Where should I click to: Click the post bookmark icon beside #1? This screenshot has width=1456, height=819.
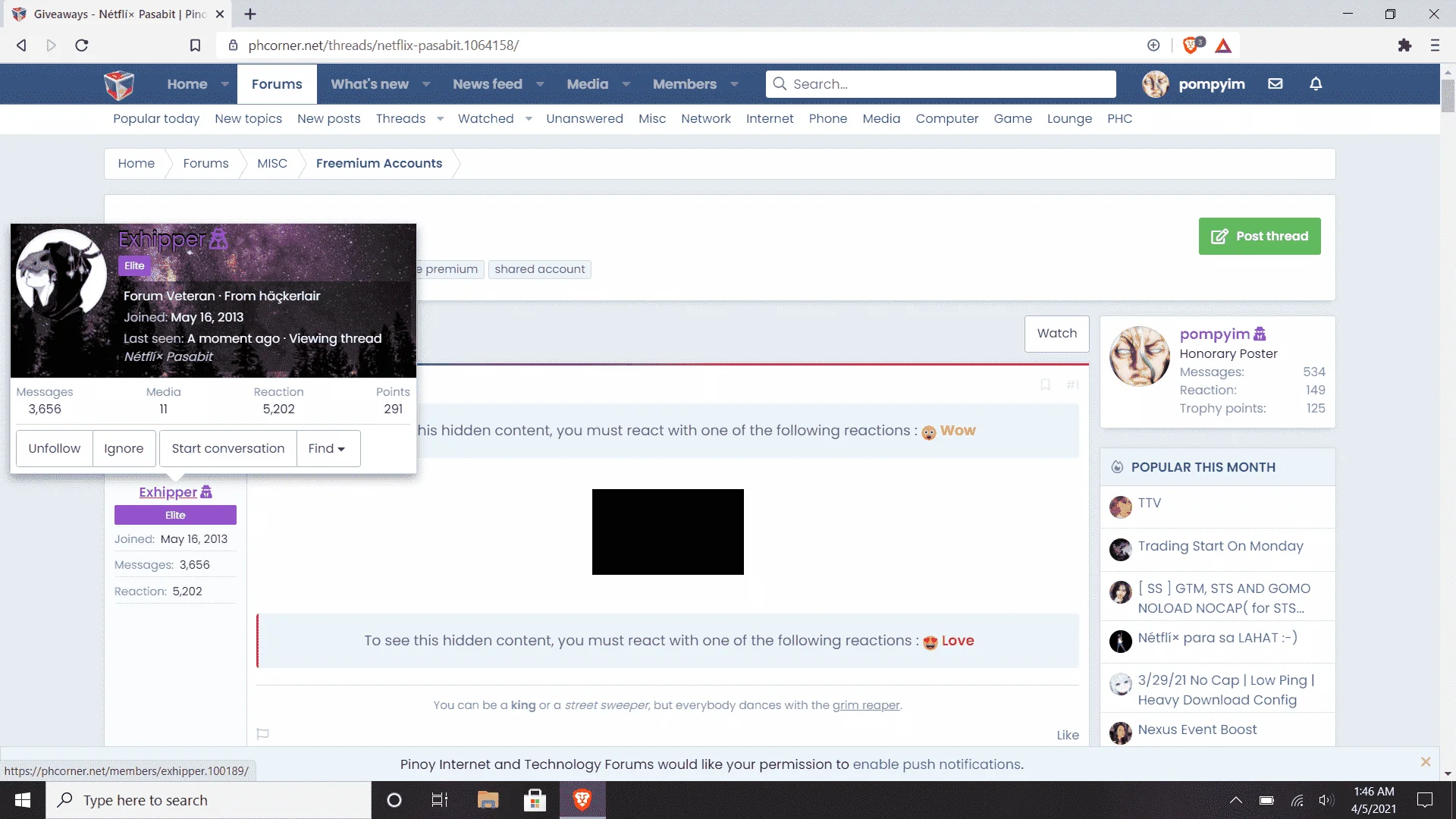click(x=1045, y=385)
